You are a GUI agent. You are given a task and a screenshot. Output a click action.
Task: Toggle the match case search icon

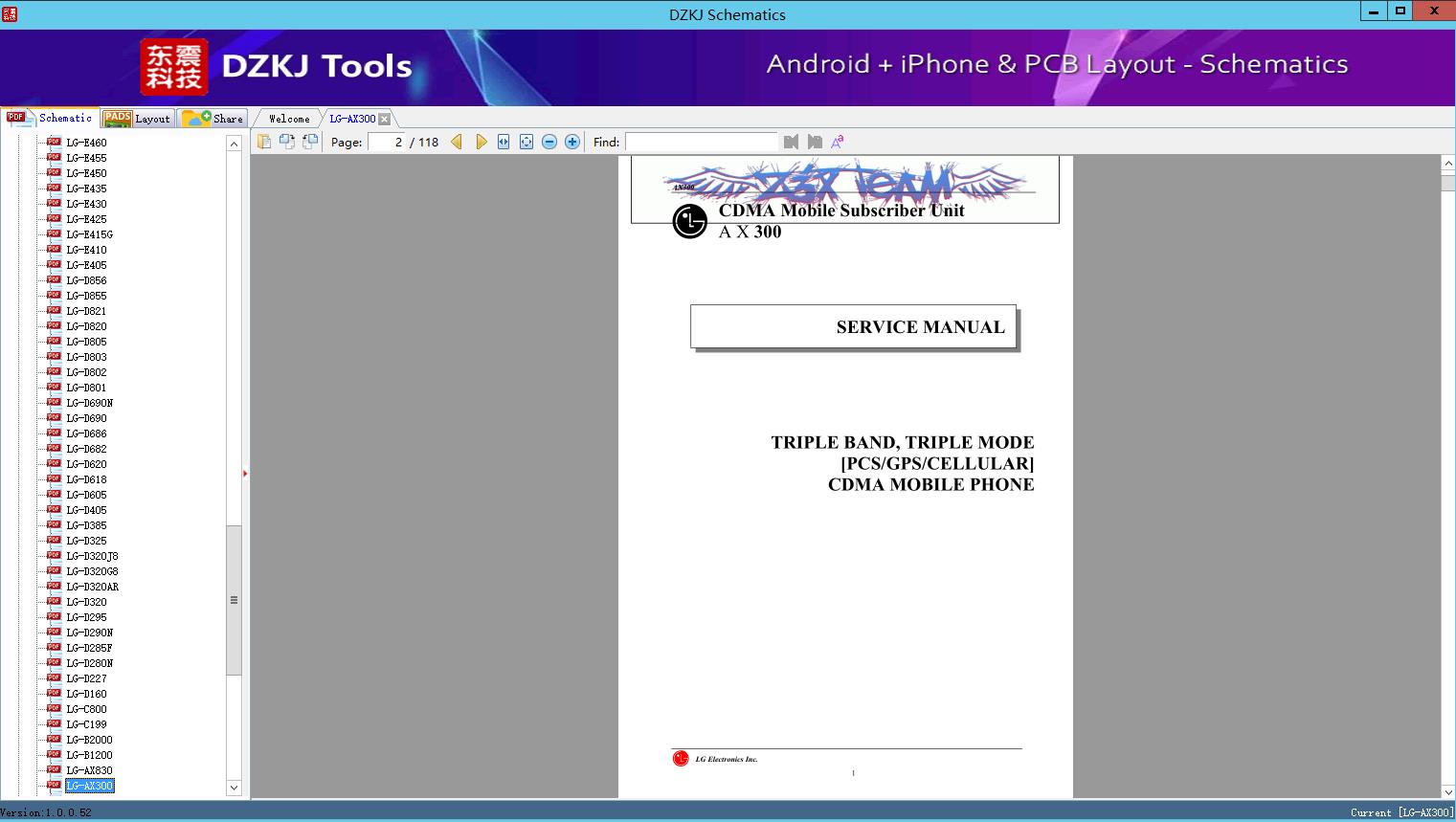[838, 142]
